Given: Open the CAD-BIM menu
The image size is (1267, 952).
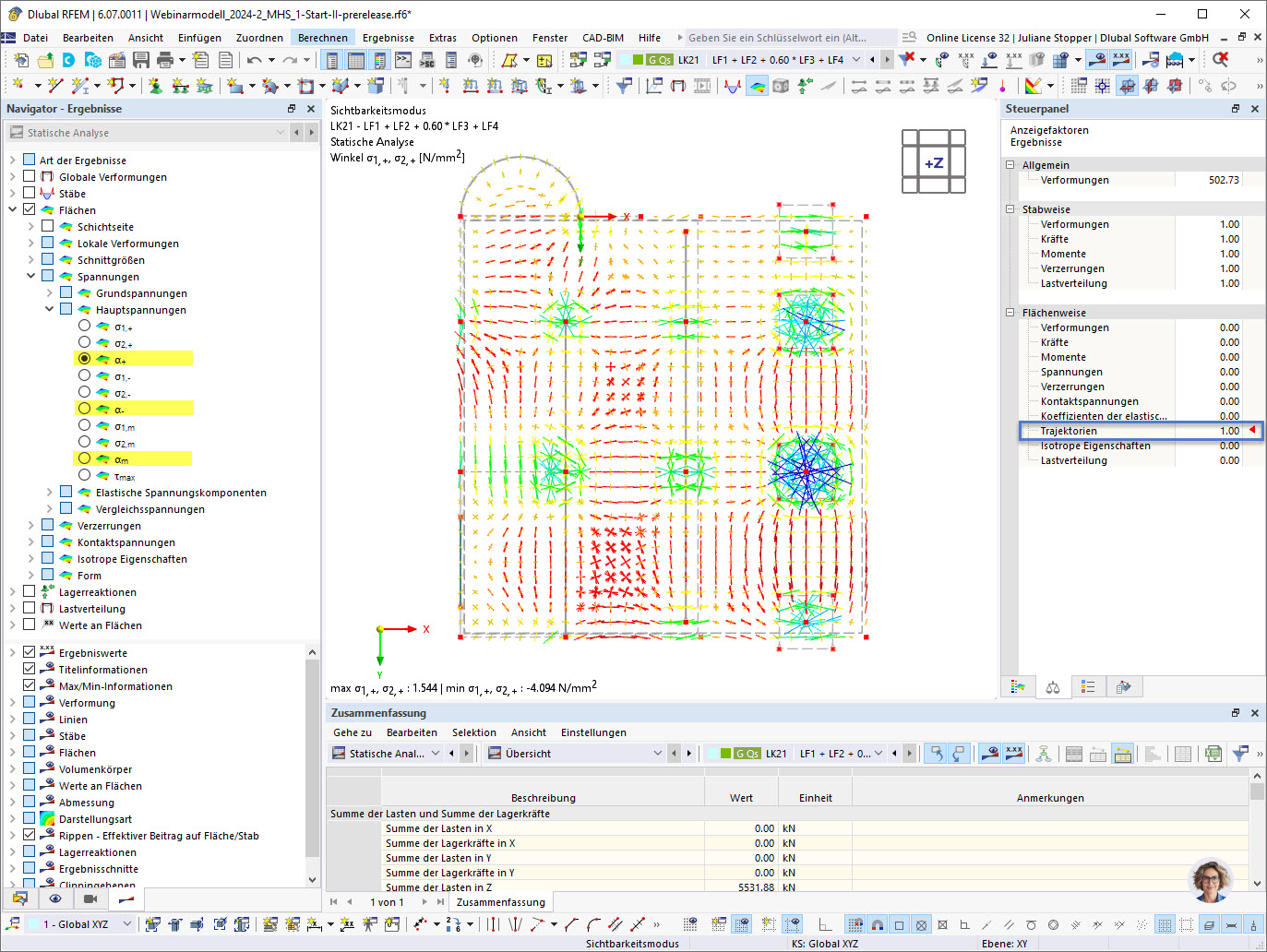Looking at the screenshot, I should pos(603,38).
